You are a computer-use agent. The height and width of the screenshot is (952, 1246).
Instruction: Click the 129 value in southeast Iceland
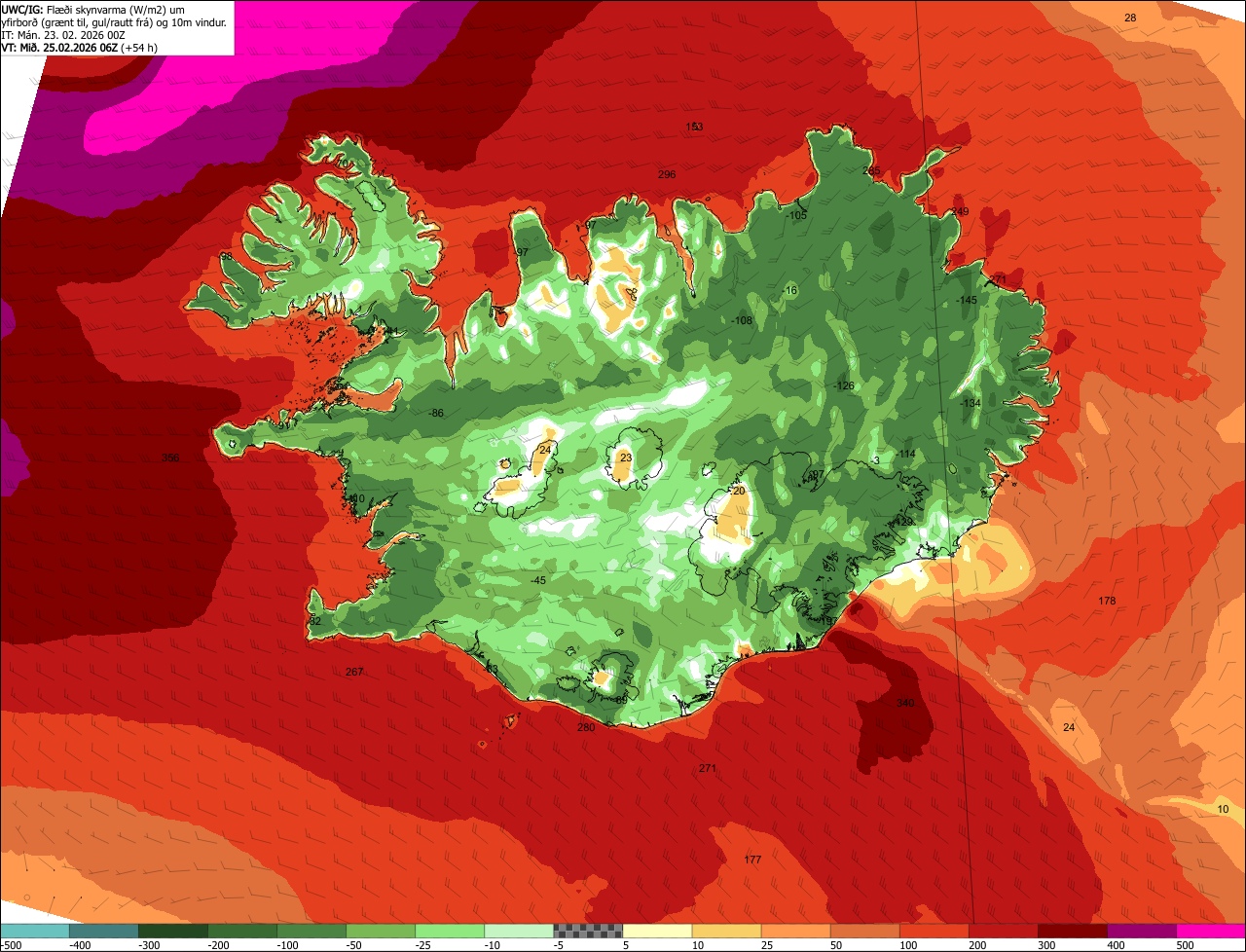click(x=904, y=523)
